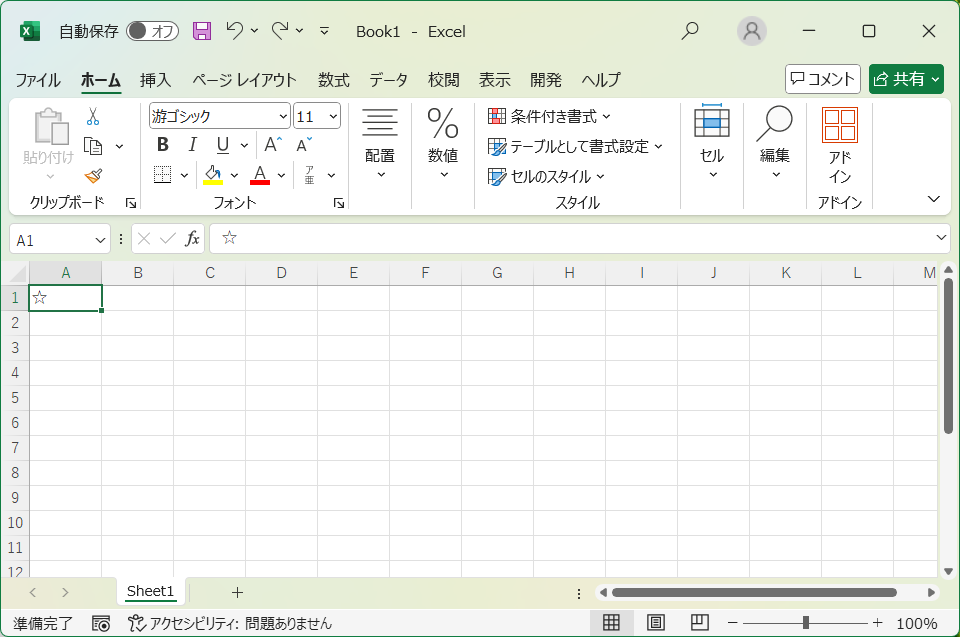Click the Undo arrow icon

coord(235,31)
